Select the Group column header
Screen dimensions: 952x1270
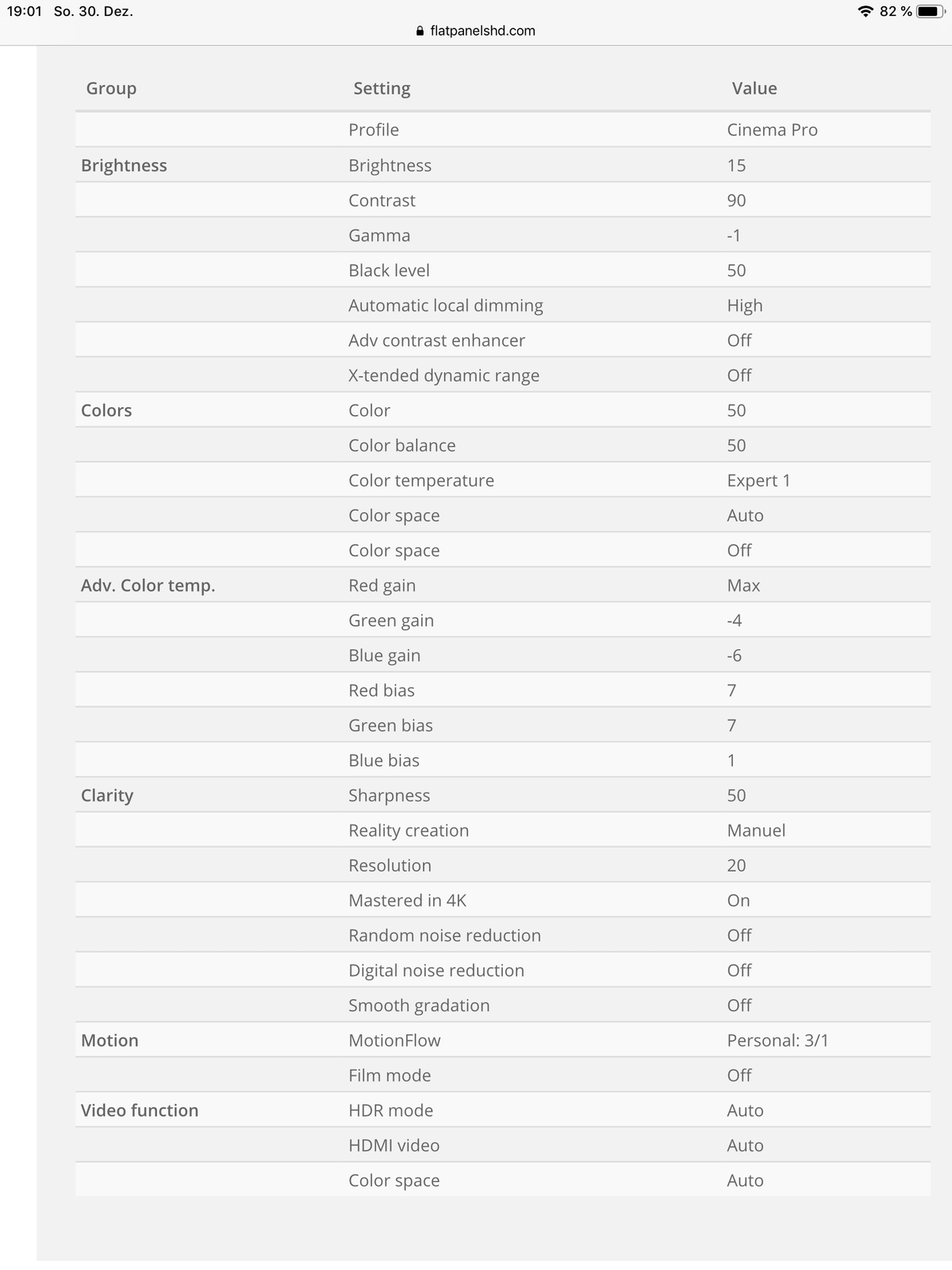click(x=111, y=88)
